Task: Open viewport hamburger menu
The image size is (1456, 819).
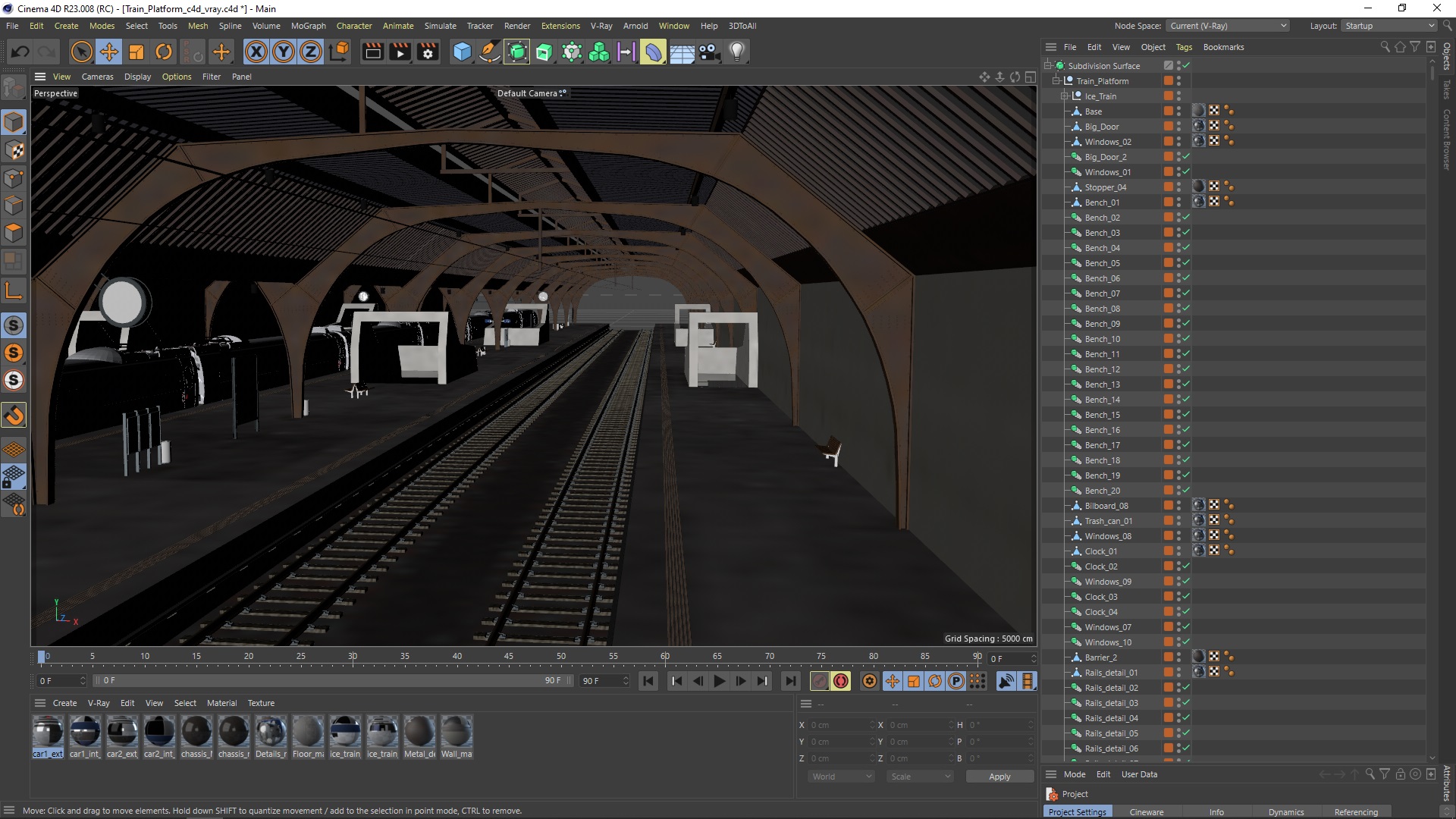Action: click(x=40, y=77)
